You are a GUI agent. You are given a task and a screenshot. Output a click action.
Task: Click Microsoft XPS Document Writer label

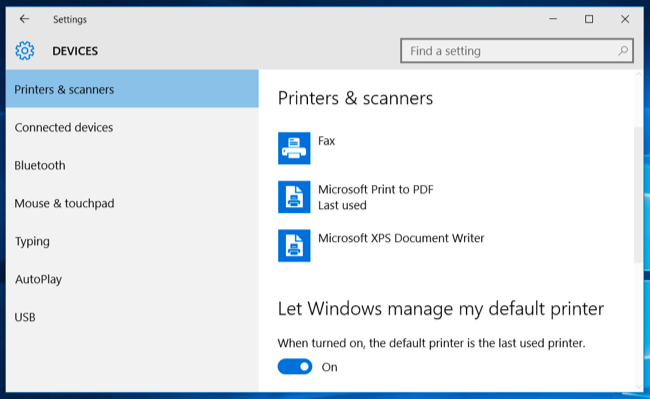(401, 238)
